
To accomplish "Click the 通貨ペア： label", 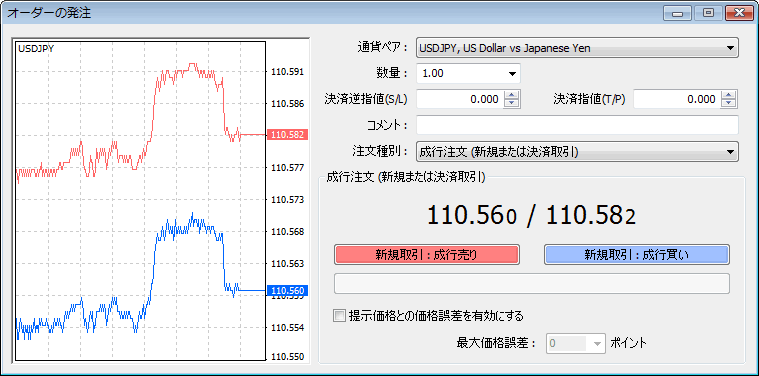I will [x=382, y=48].
